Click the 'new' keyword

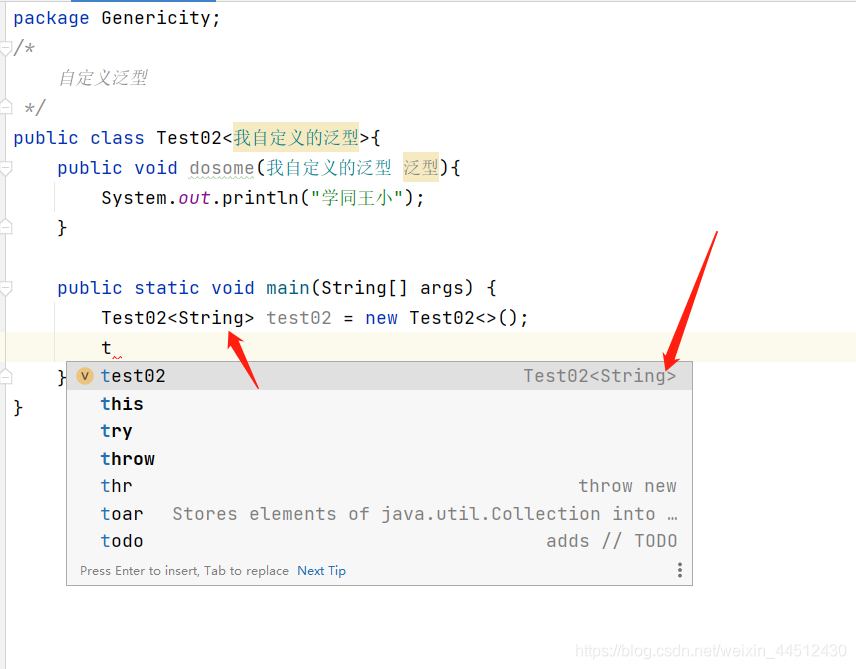point(381,318)
